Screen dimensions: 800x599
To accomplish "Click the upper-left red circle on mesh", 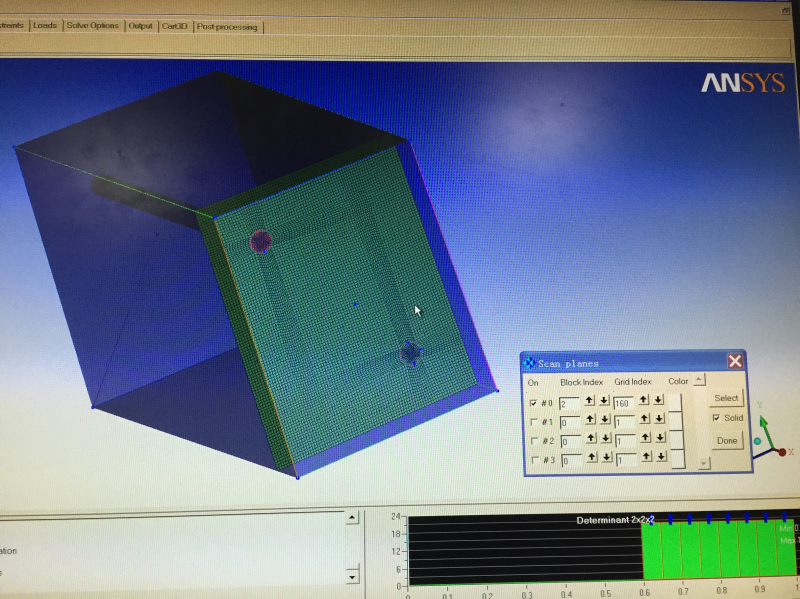I will (x=261, y=241).
